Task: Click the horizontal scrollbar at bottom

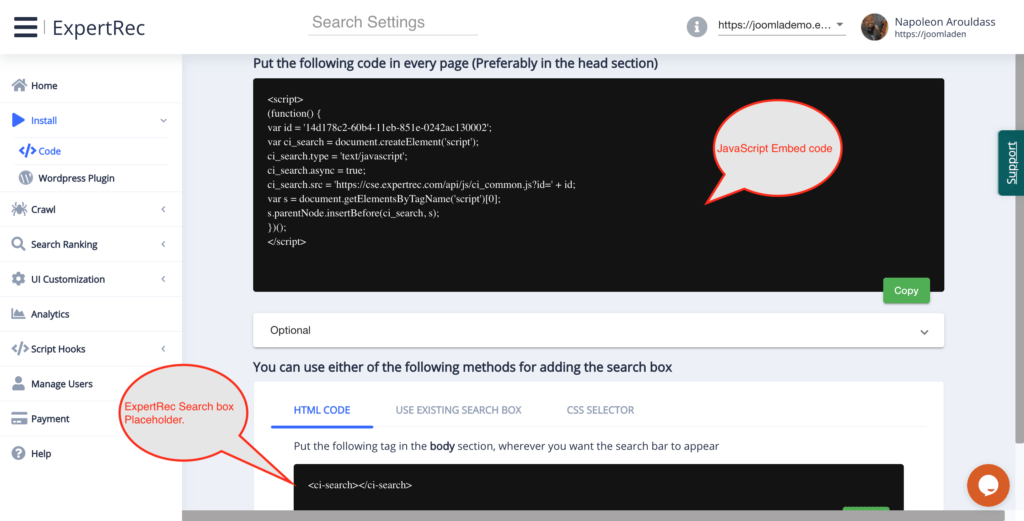Action: point(593,516)
